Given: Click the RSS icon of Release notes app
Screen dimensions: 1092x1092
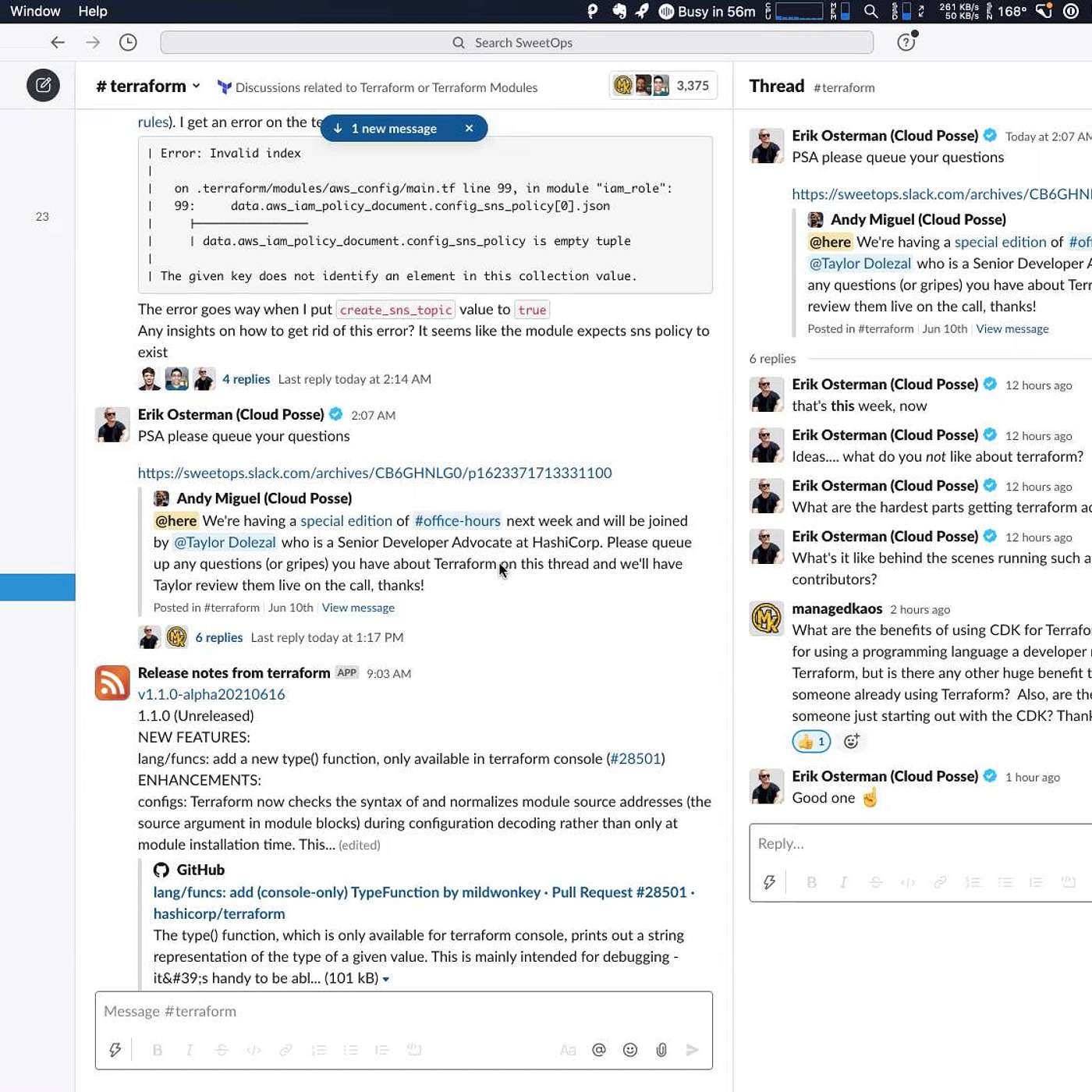Looking at the screenshot, I should [x=112, y=682].
